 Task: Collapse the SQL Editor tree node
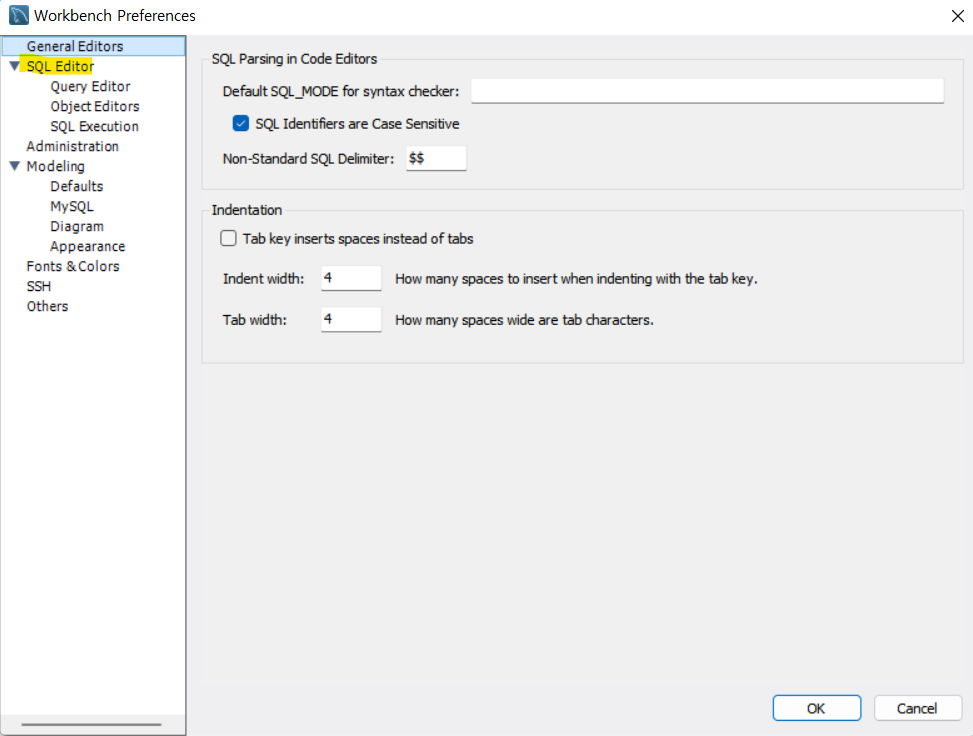(15, 66)
